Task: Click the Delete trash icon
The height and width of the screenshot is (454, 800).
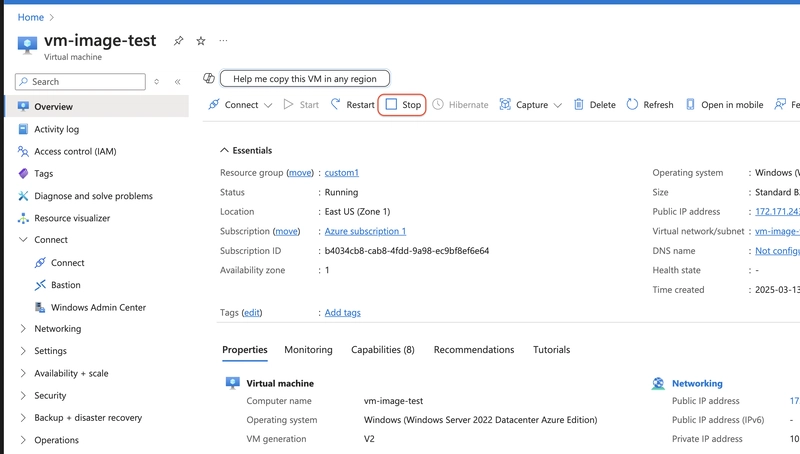Action: [579, 105]
